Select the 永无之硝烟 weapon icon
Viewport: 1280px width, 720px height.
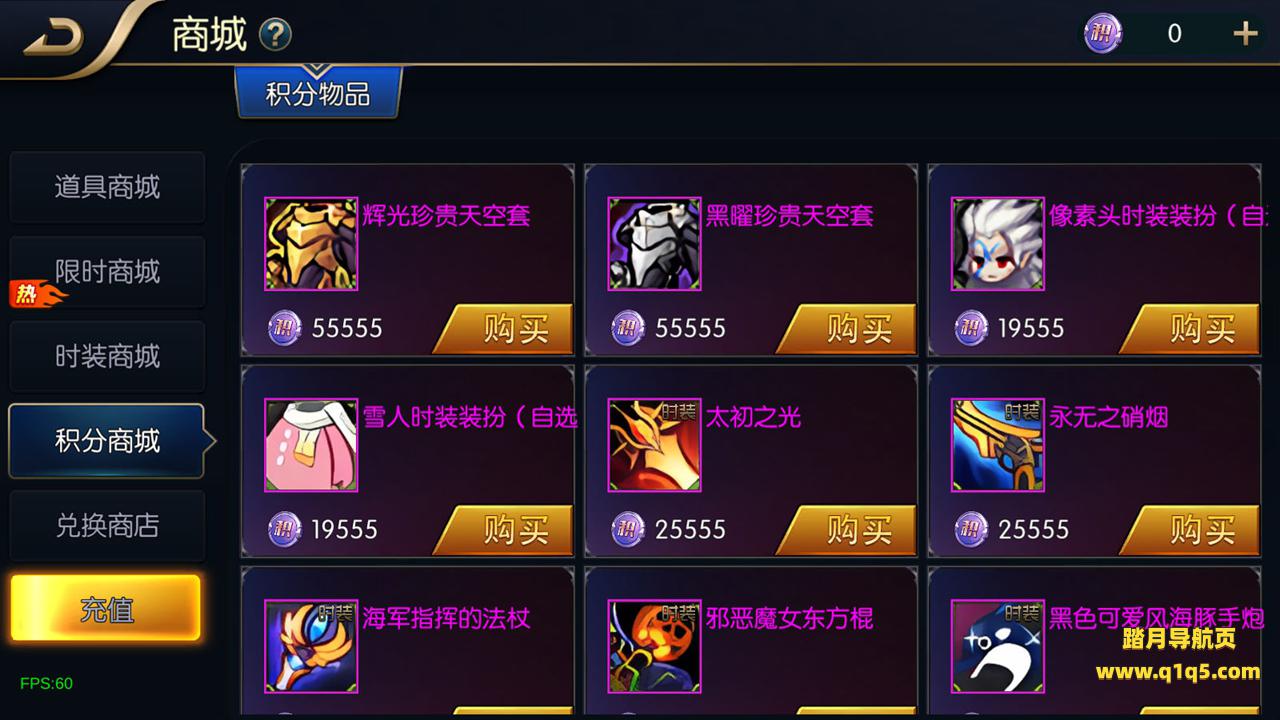point(997,445)
